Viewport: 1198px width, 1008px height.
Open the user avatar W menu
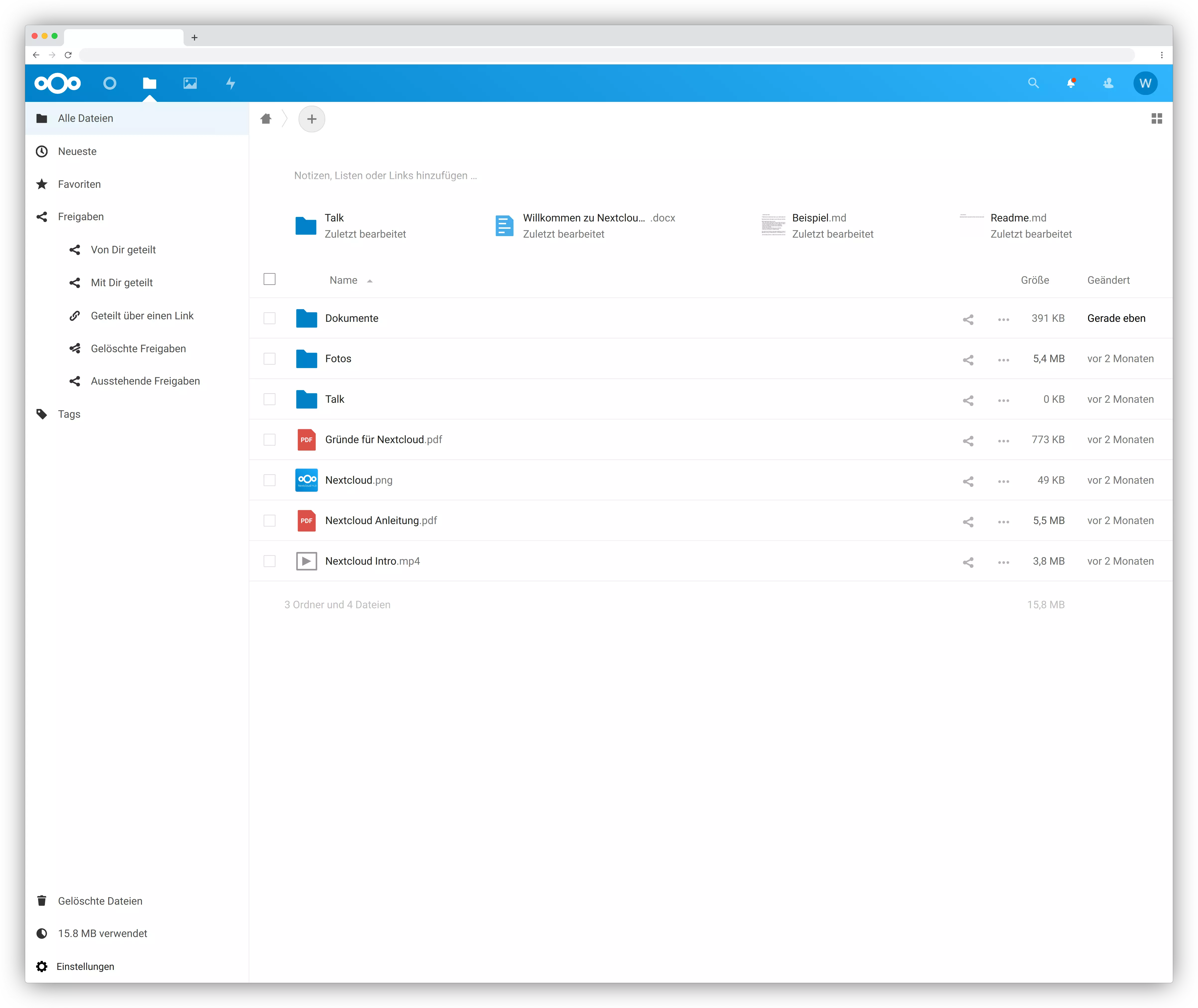pyautogui.click(x=1145, y=83)
